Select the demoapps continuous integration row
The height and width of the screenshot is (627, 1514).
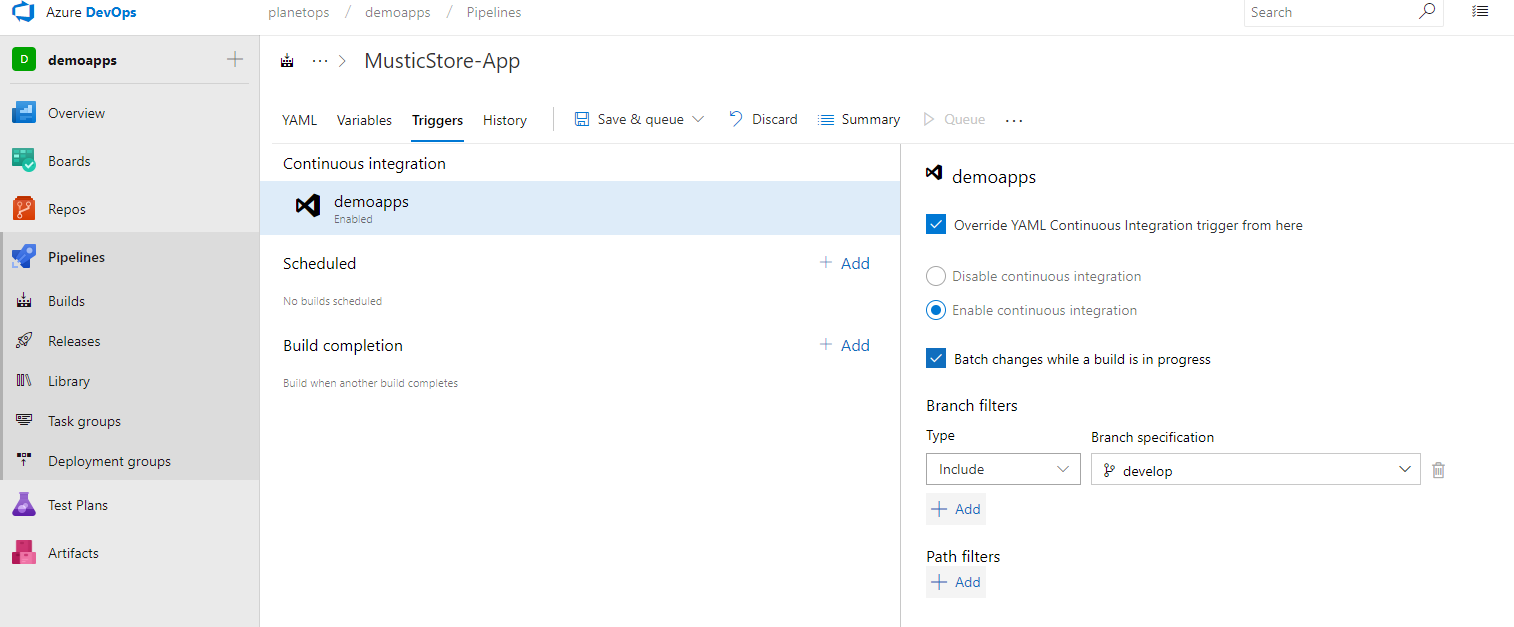coord(580,208)
